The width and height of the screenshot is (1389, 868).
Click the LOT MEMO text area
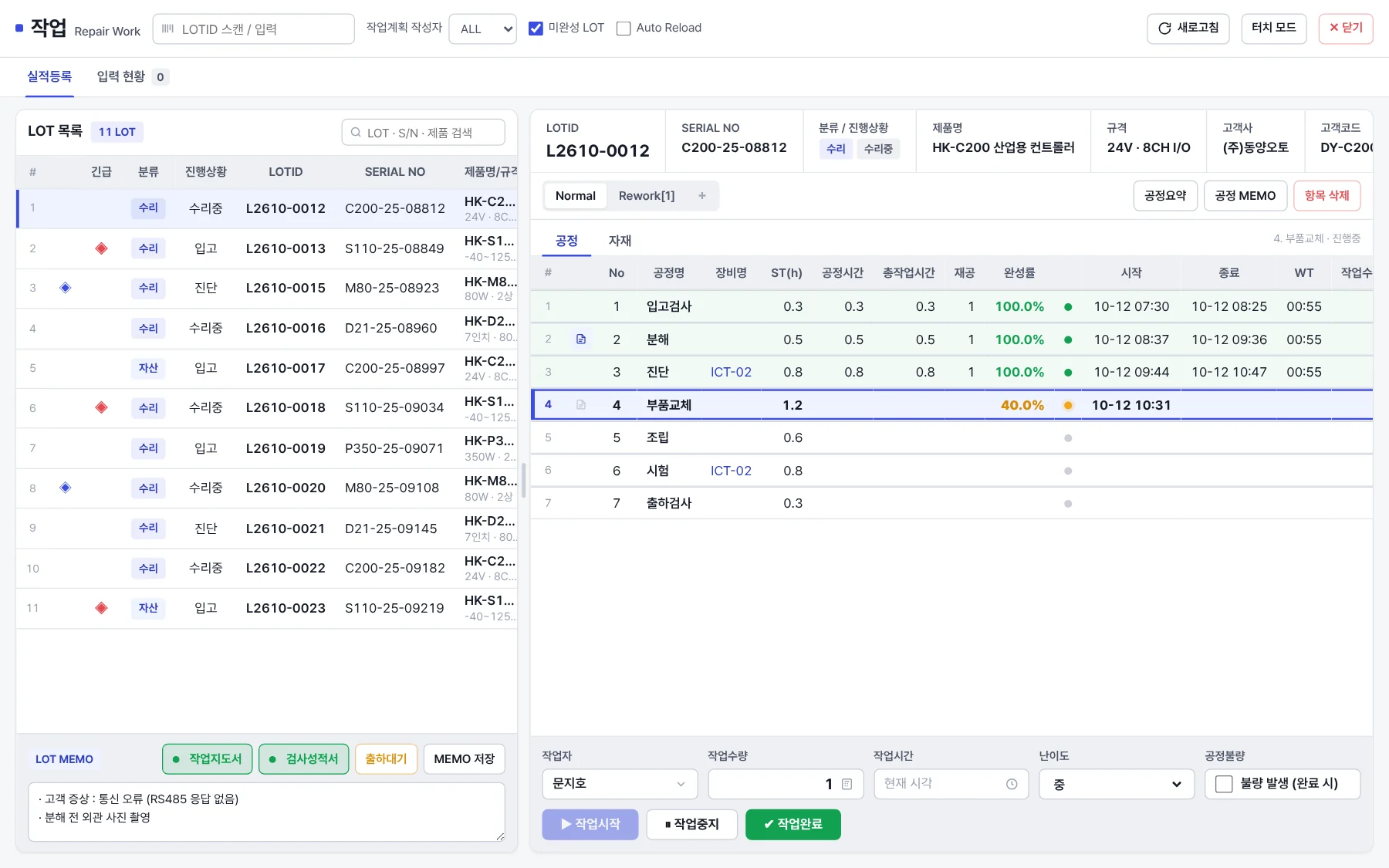coord(266,812)
